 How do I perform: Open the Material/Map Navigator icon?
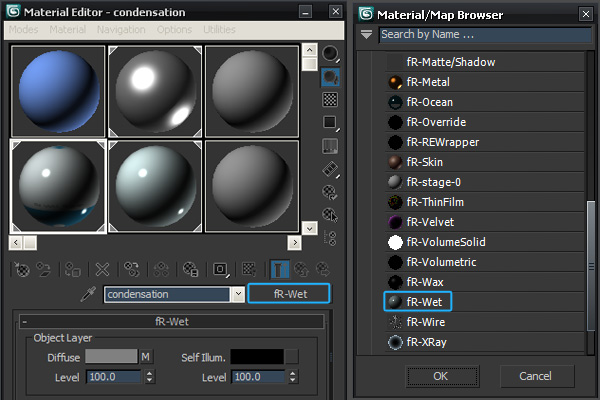pyautogui.click(x=330, y=238)
